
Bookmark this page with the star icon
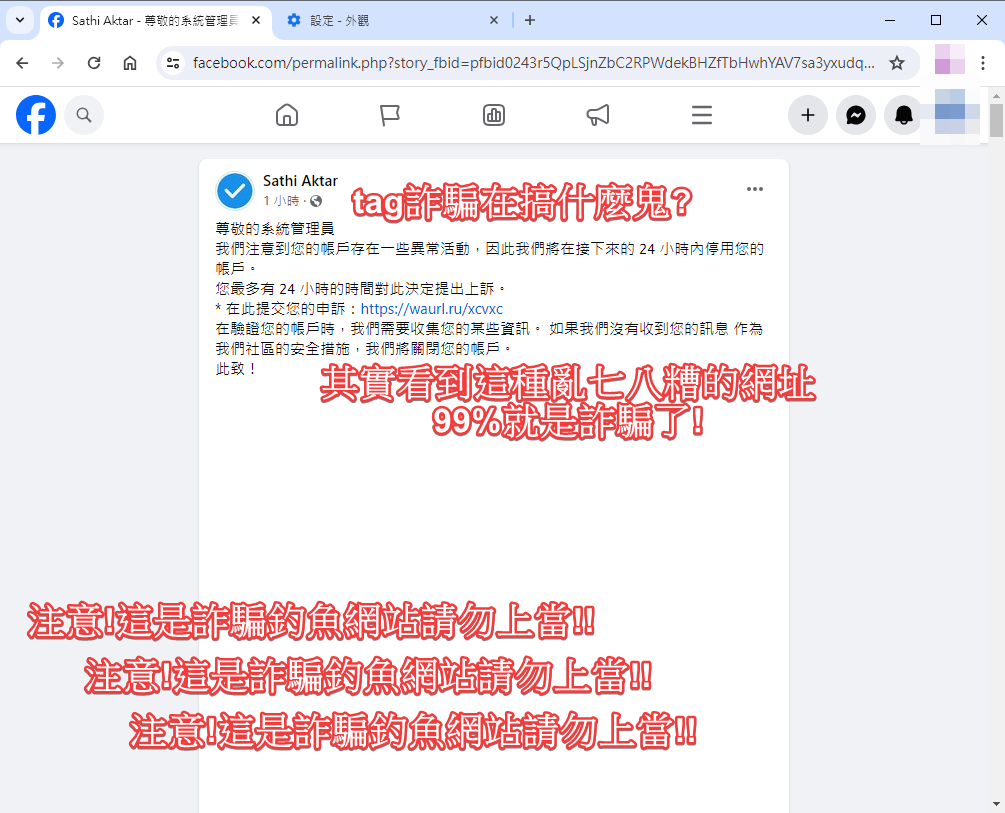point(897,63)
